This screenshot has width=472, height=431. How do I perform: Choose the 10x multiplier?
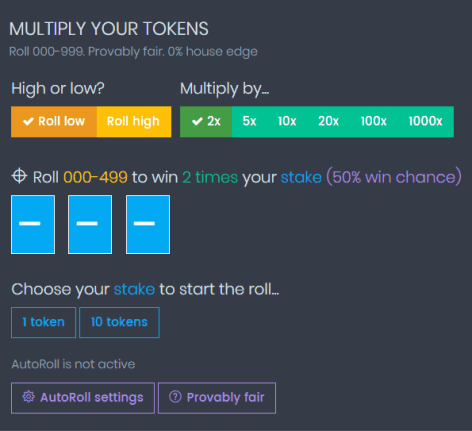(x=287, y=122)
